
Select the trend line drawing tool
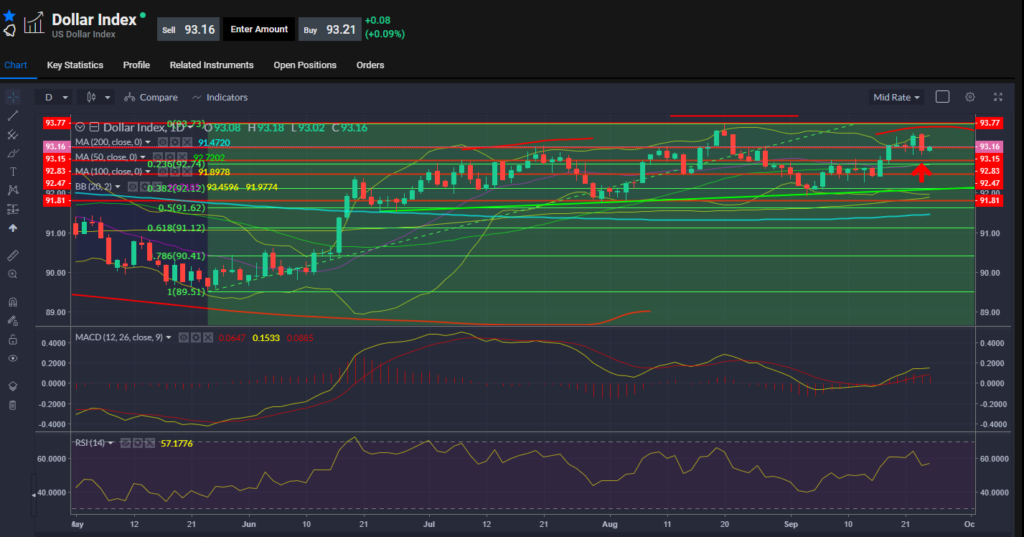(x=12, y=116)
